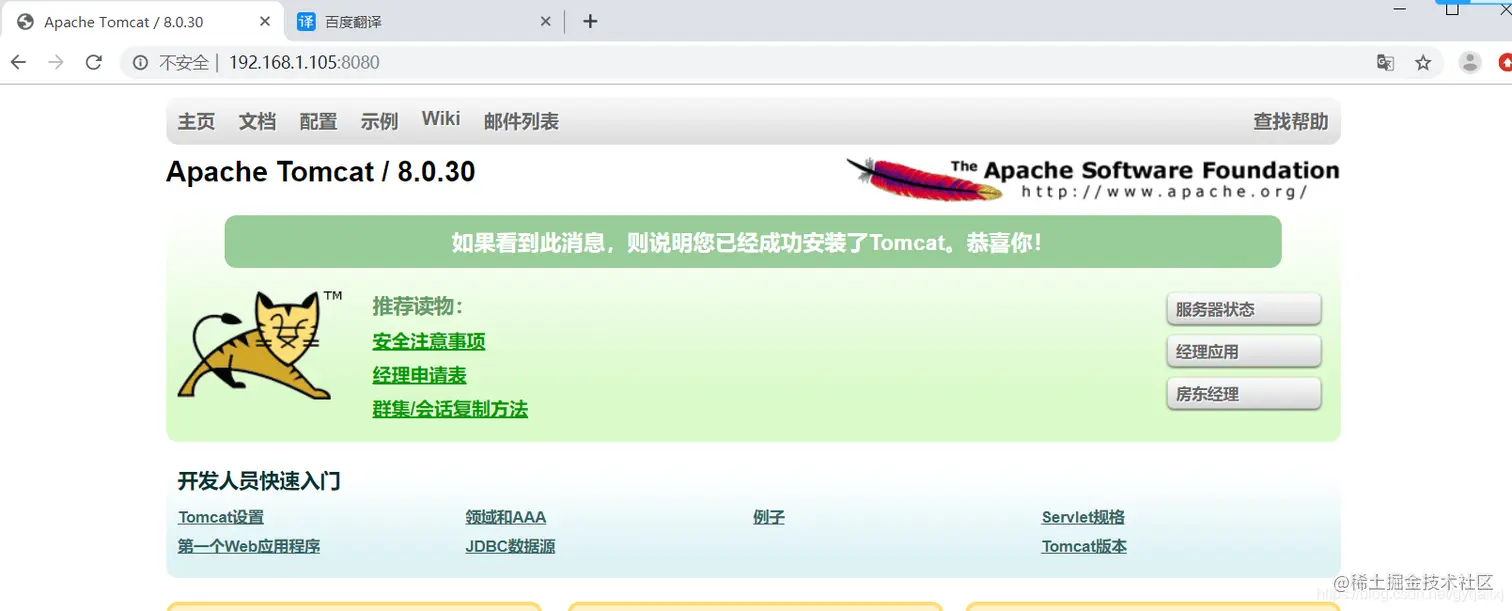
Task: Open 示例 in the Tomcat nav bar
Action: point(379,121)
